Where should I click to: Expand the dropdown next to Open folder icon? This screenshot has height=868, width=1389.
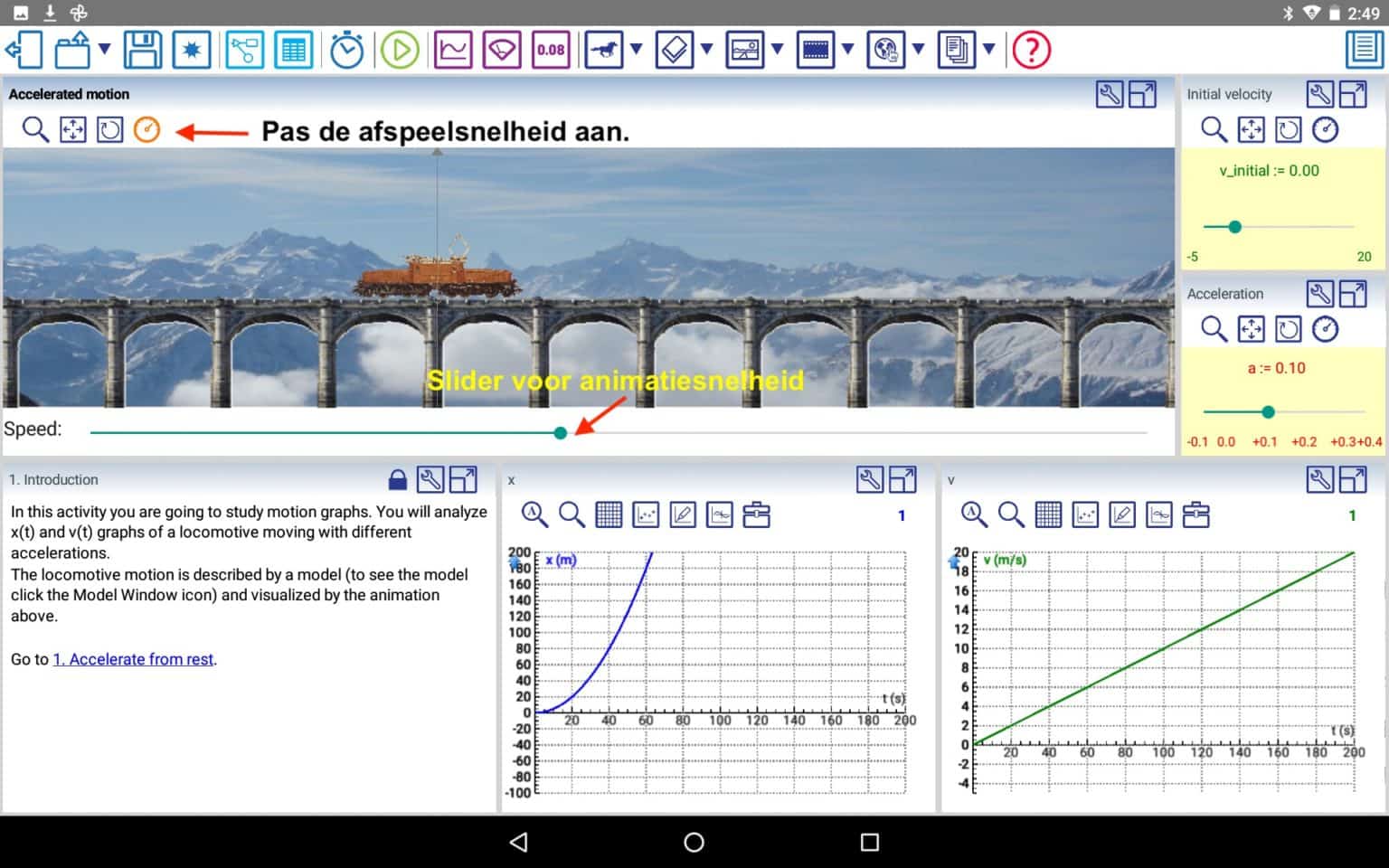coord(105,50)
